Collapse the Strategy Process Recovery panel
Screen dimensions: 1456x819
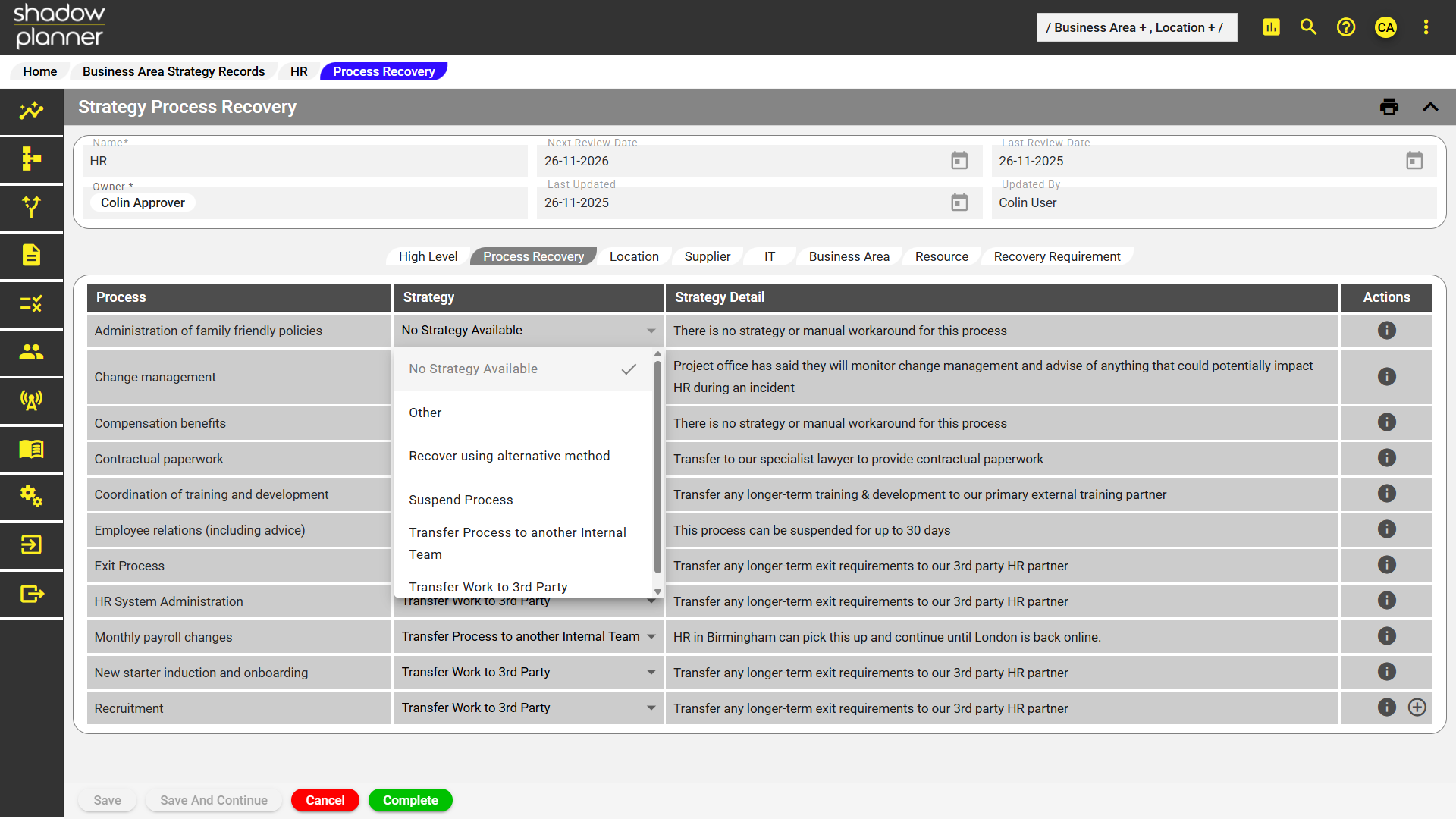pyautogui.click(x=1431, y=107)
